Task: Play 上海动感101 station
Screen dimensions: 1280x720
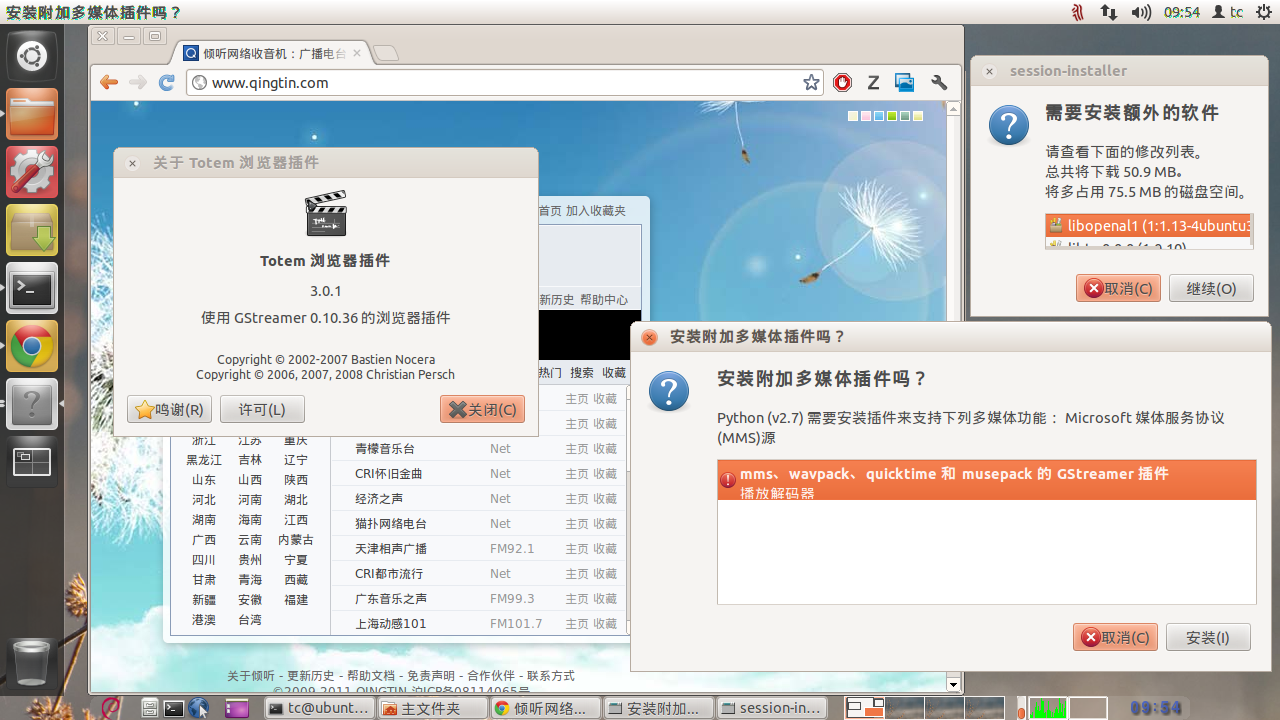Action: click(391, 624)
